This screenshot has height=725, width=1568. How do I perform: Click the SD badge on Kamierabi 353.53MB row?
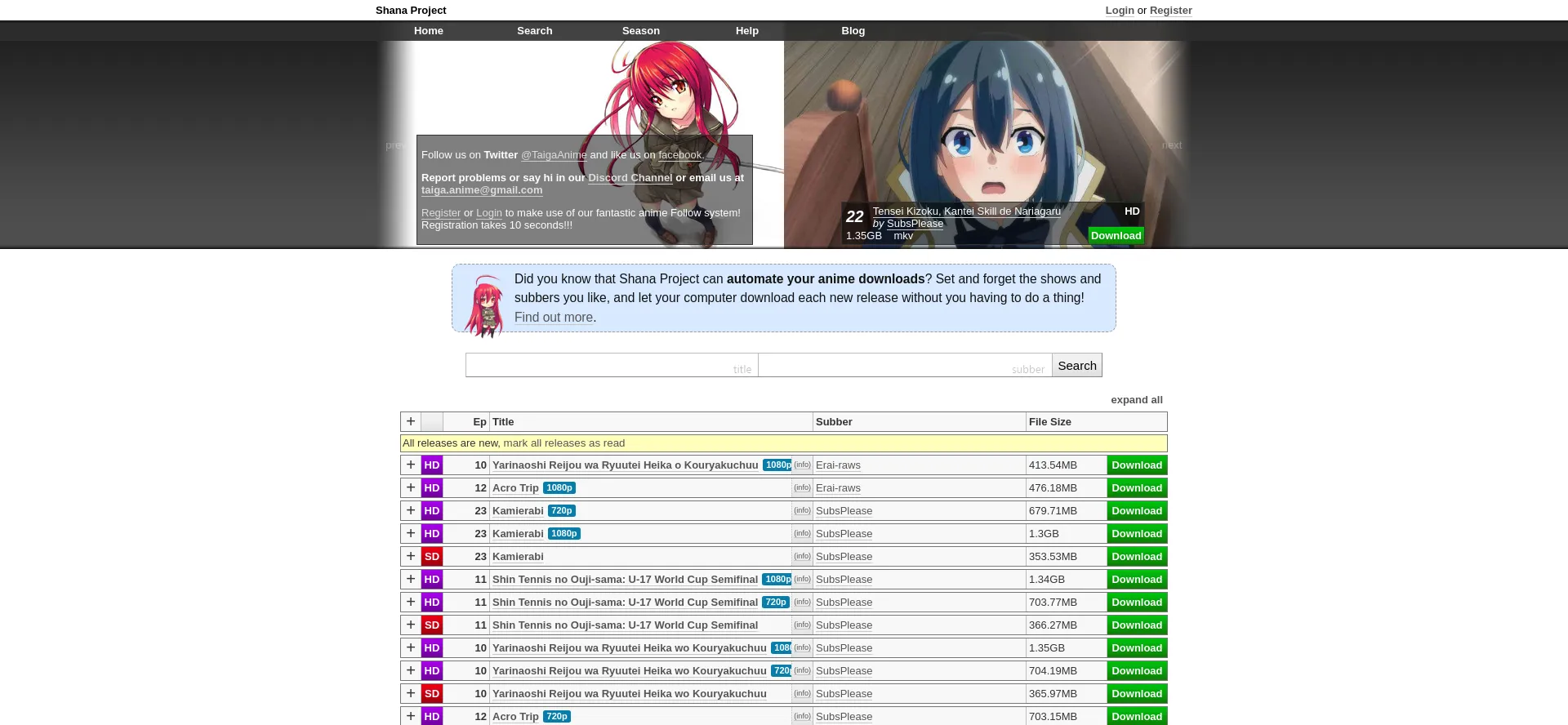coord(432,556)
